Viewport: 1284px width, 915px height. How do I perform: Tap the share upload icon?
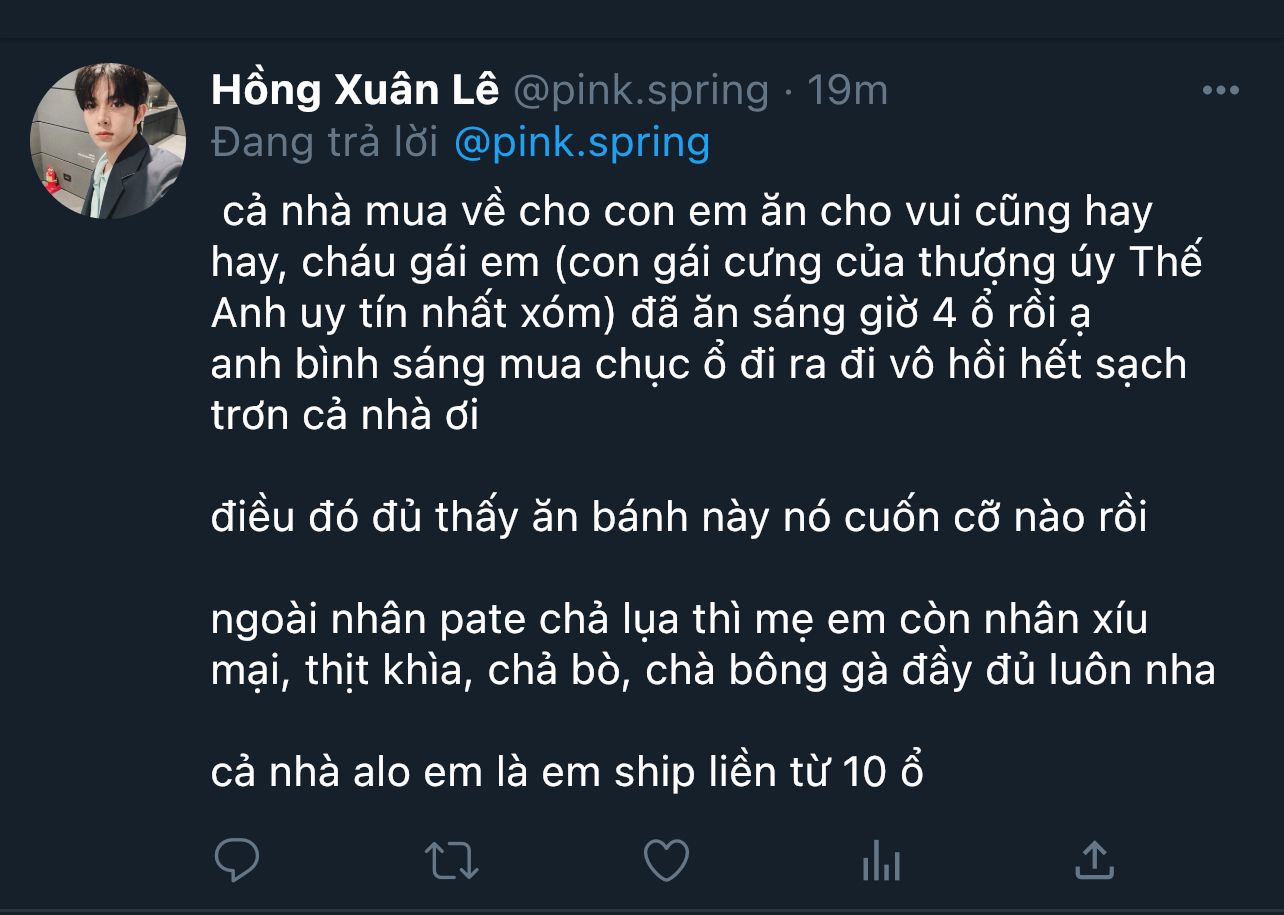pyautogui.click(x=1094, y=860)
